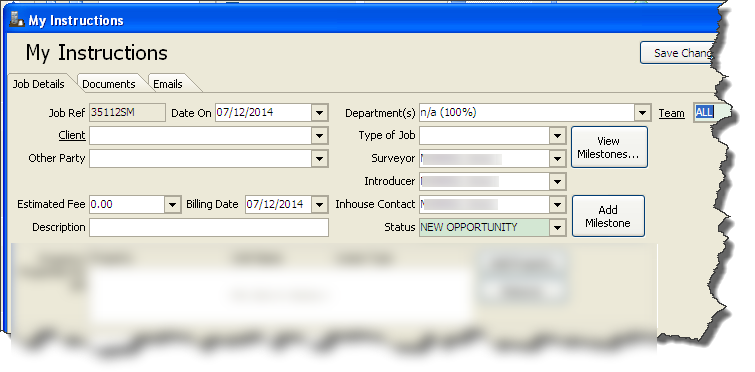
Task: Expand the Other Party dropdown
Action: [319, 158]
